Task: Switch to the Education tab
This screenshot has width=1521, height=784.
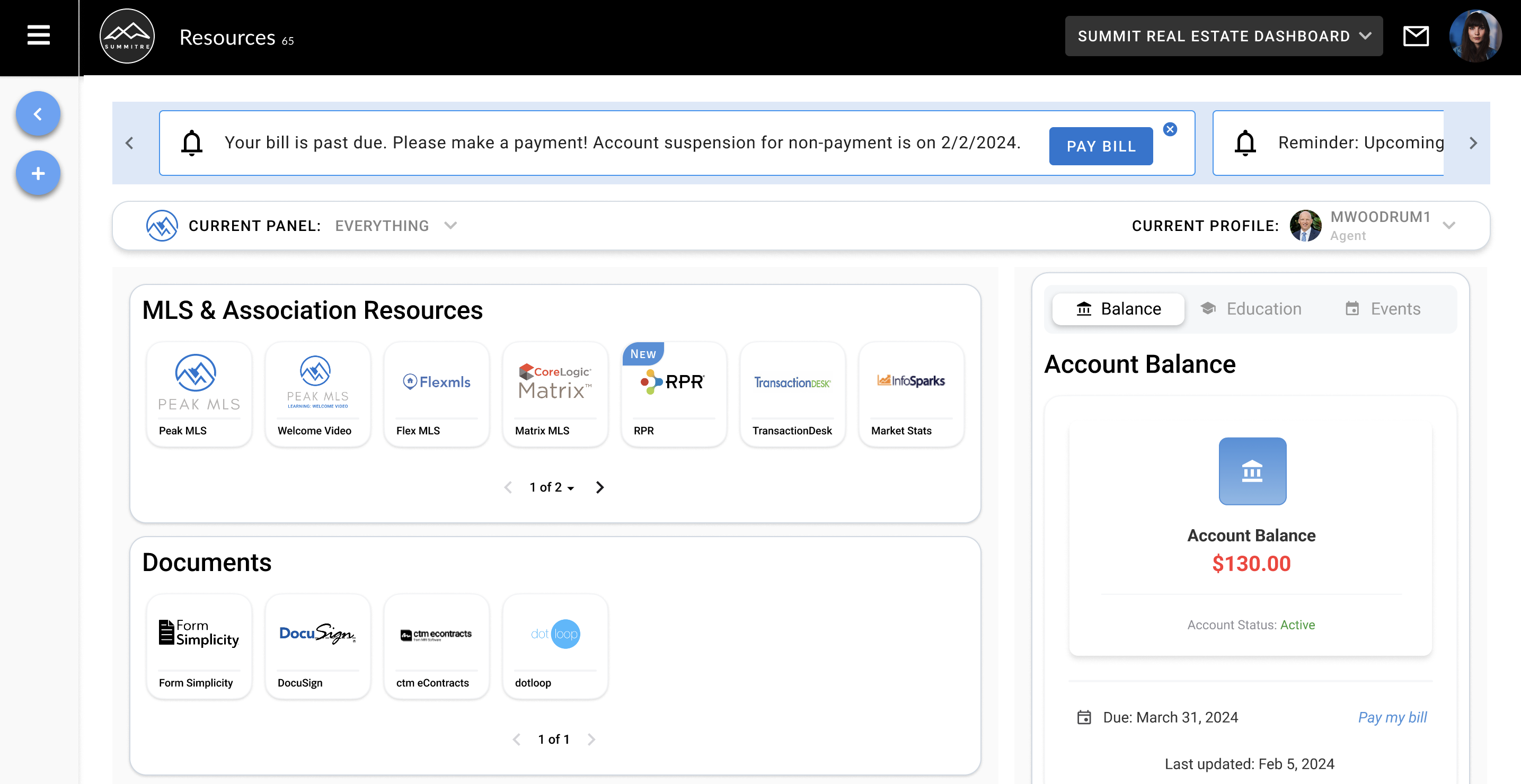Action: tap(1251, 309)
